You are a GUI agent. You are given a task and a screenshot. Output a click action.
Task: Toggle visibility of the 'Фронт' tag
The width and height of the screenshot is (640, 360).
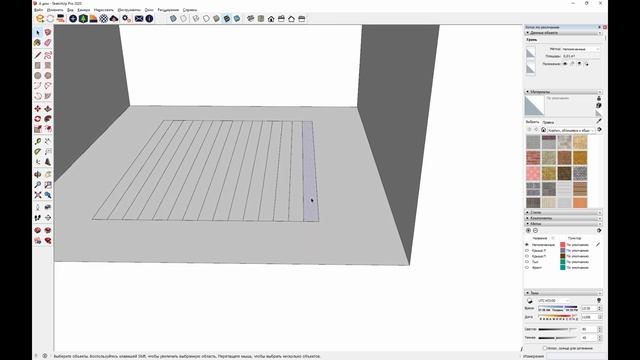[x=527, y=268]
